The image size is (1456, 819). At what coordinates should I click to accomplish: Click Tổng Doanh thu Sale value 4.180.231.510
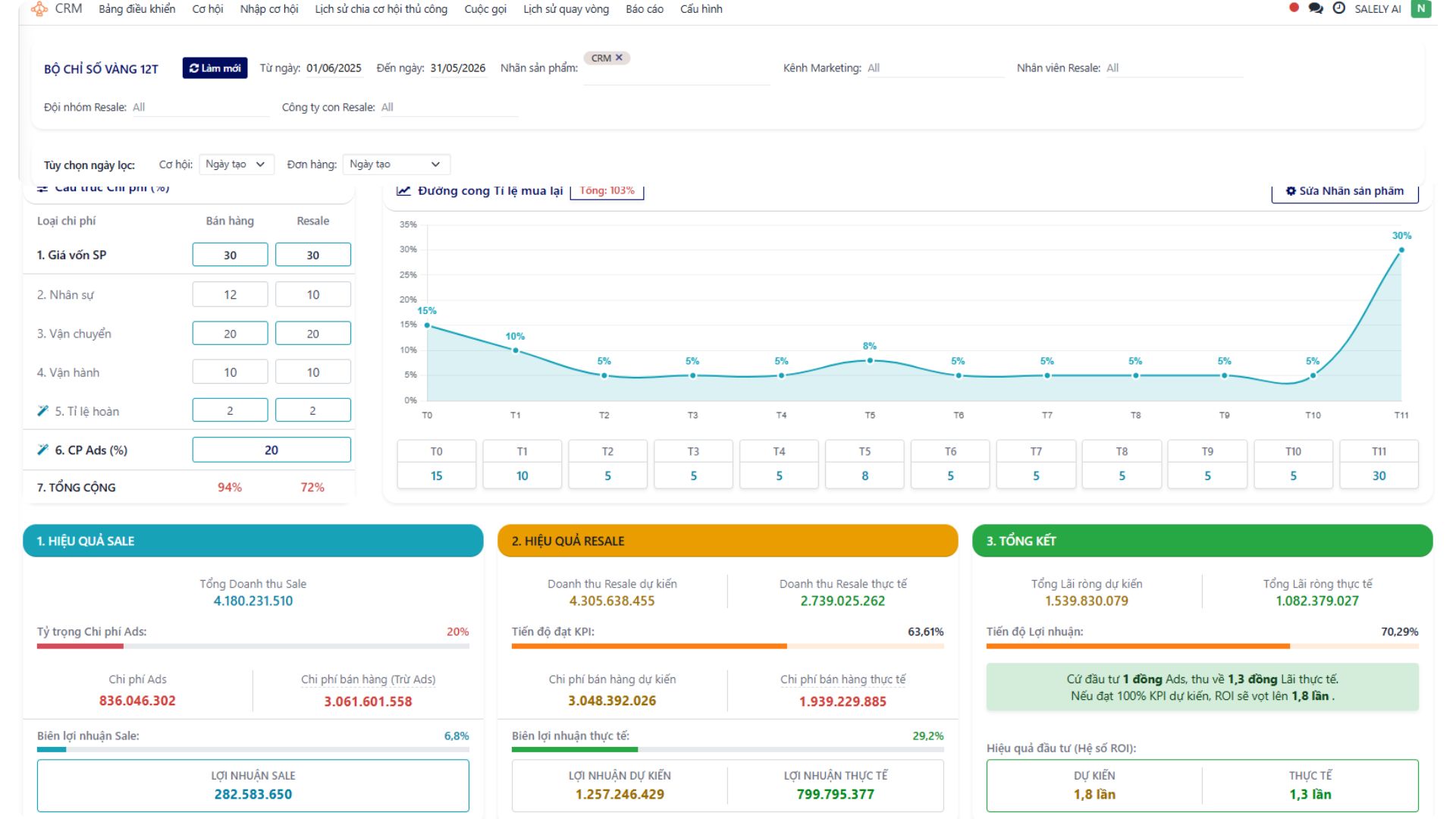tap(253, 601)
